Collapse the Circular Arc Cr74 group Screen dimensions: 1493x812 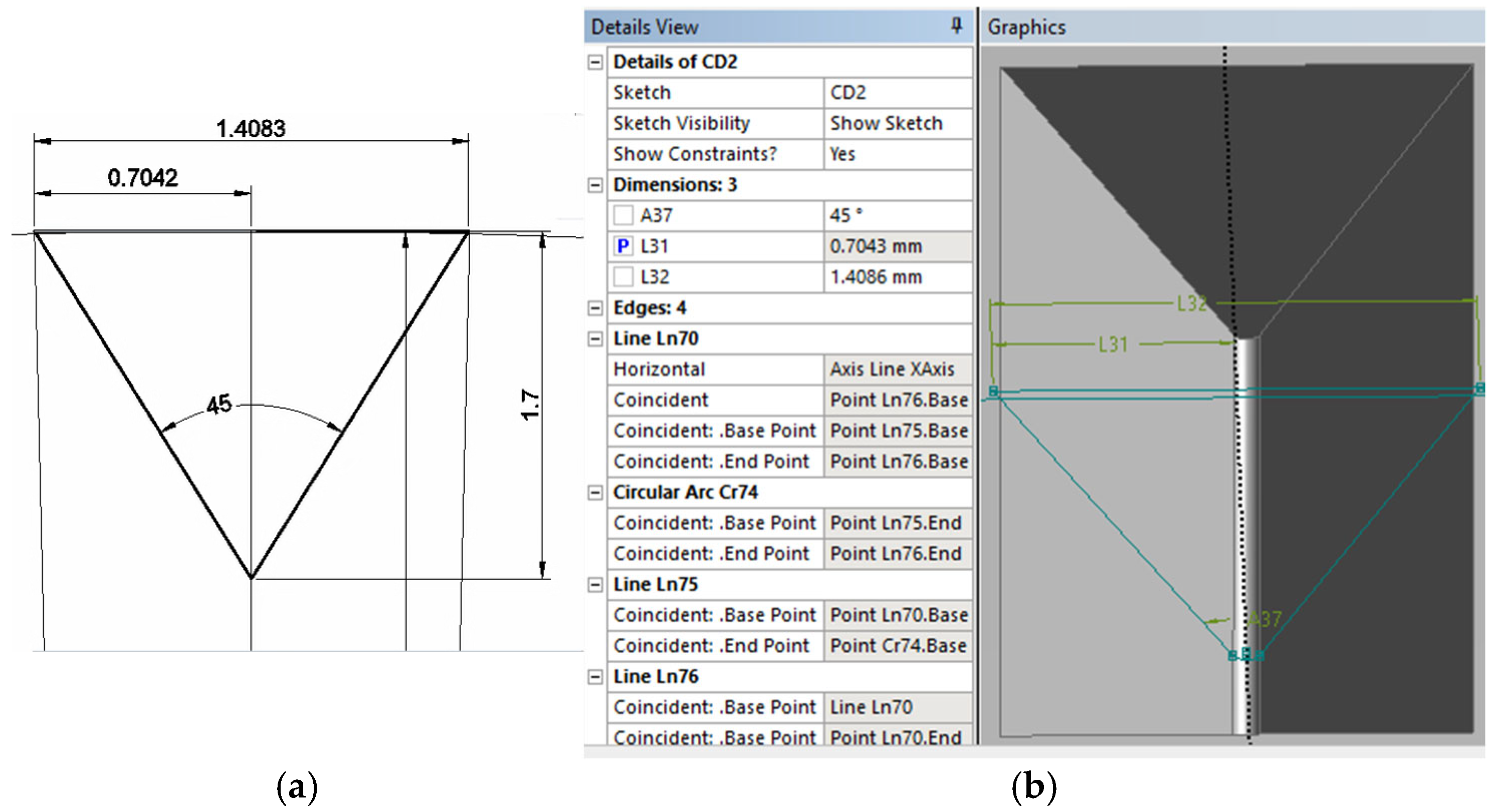[595, 492]
